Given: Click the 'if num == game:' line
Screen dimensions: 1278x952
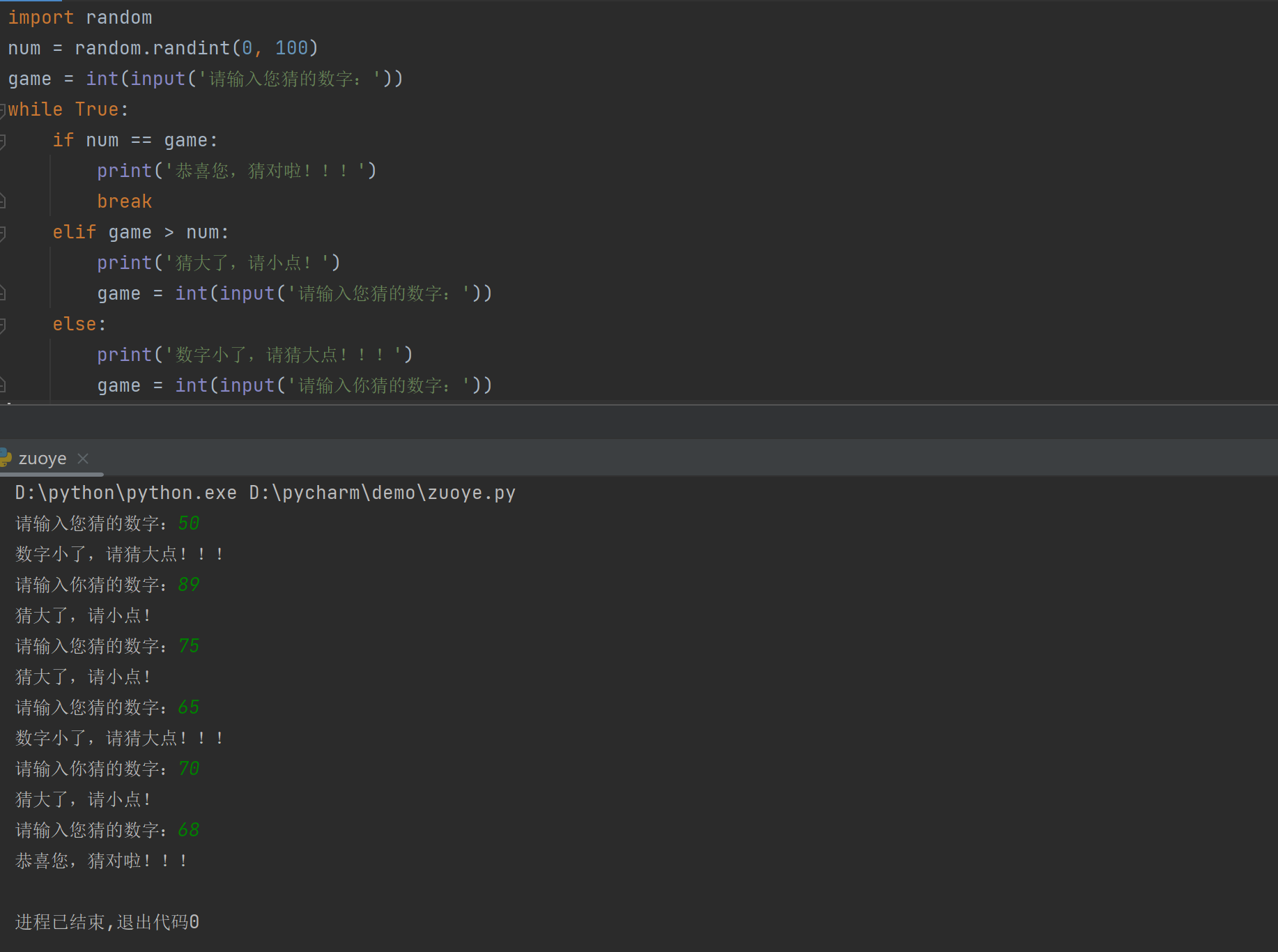Looking at the screenshot, I should [135, 140].
